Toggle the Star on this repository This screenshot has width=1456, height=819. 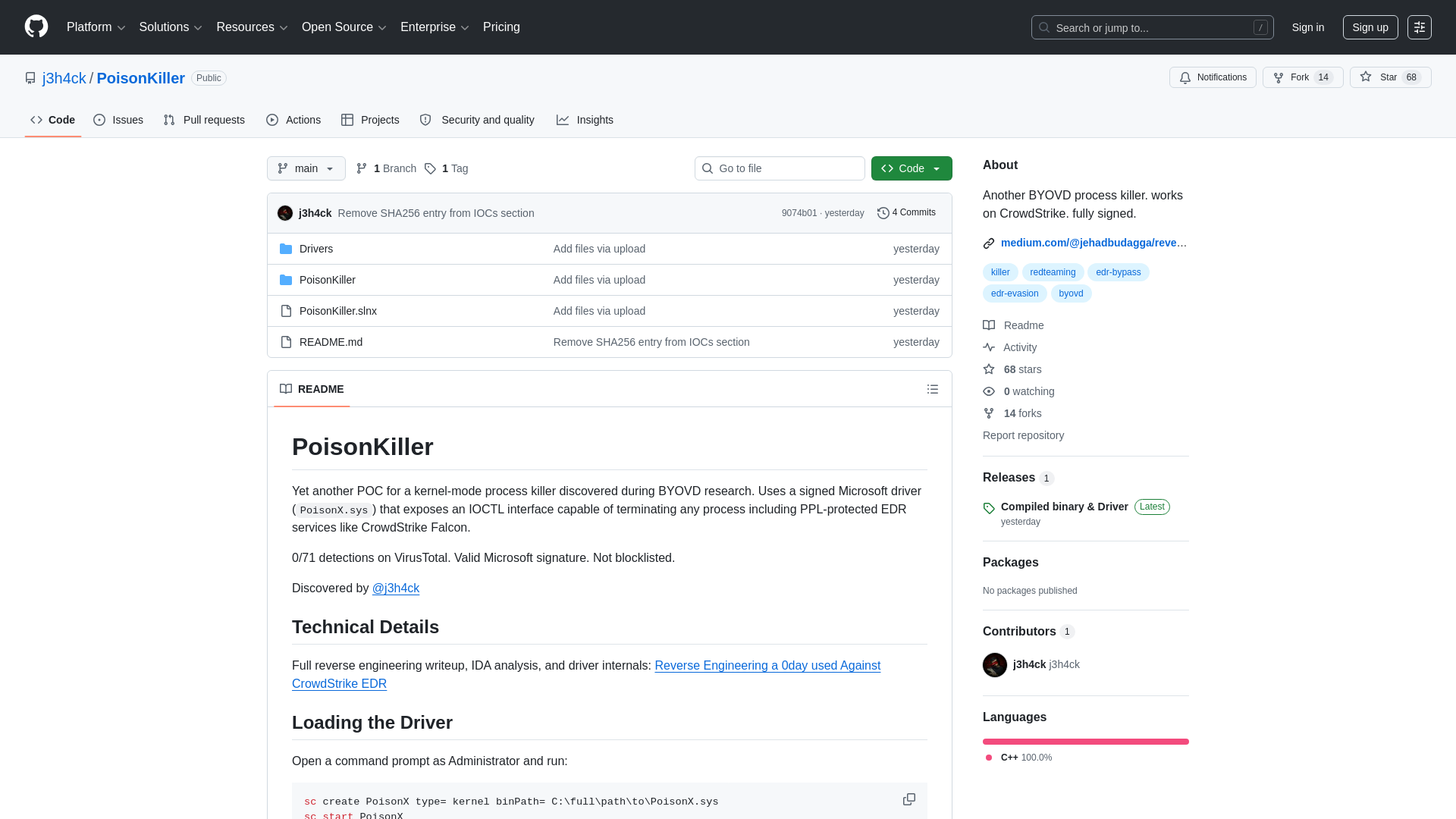pos(1389,77)
